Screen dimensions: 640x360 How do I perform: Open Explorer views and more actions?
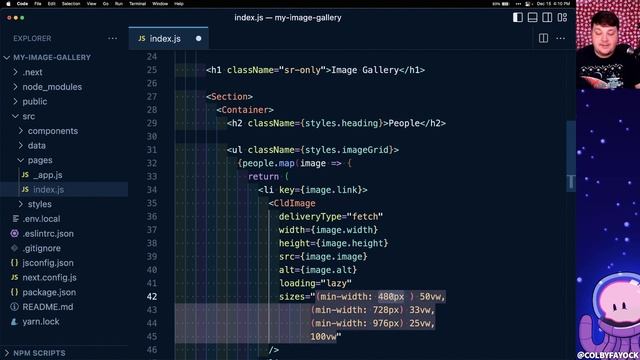[113, 38]
